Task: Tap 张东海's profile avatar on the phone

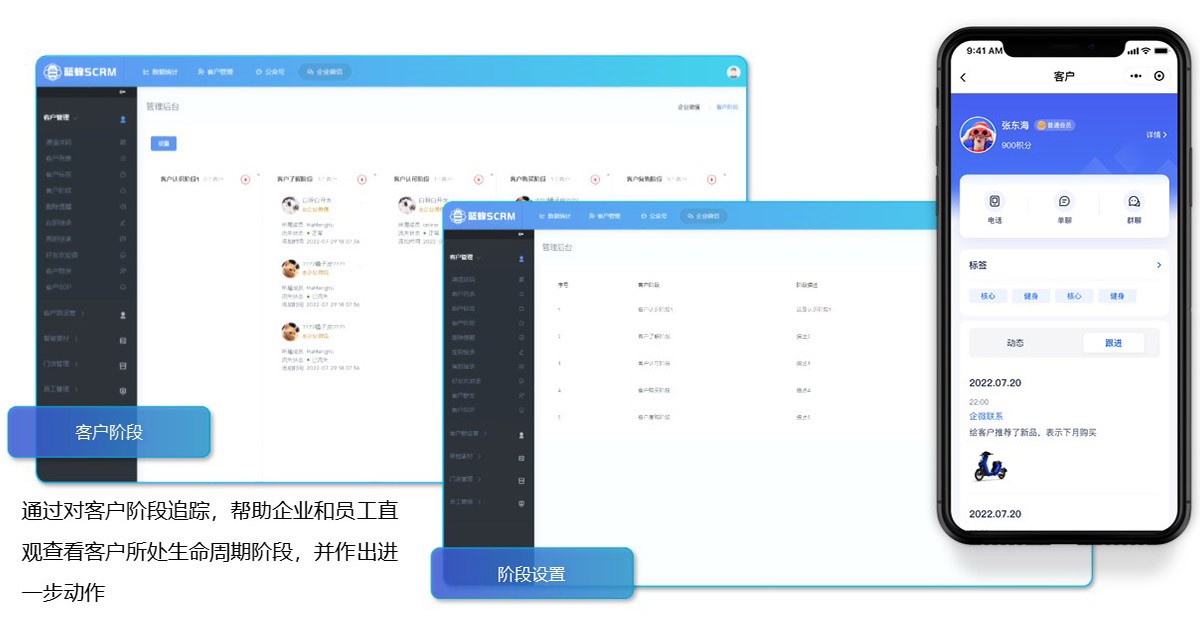Action: click(x=977, y=134)
